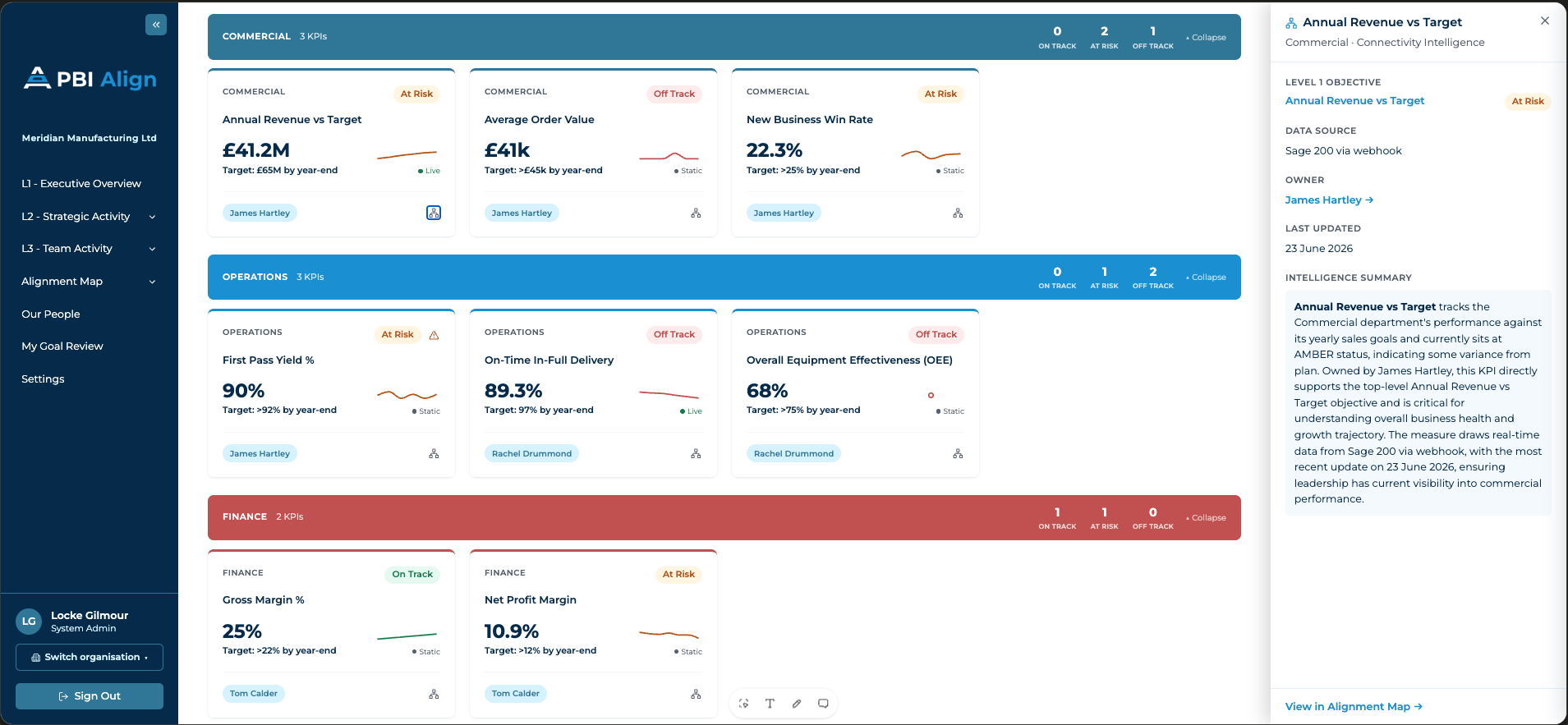Click Finance On Track count in header
1568x725 pixels.
pyautogui.click(x=1057, y=518)
